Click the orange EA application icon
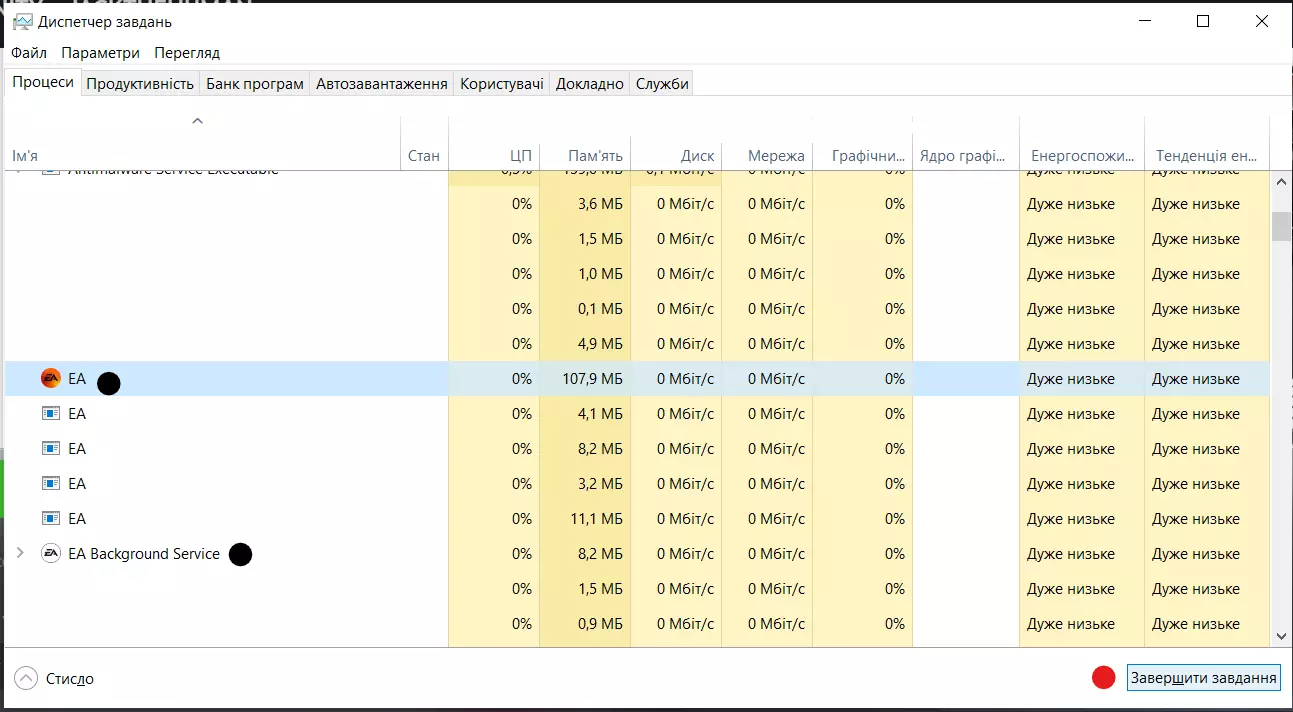The width and height of the screenshot is (1293, 712). coord(50,379)
